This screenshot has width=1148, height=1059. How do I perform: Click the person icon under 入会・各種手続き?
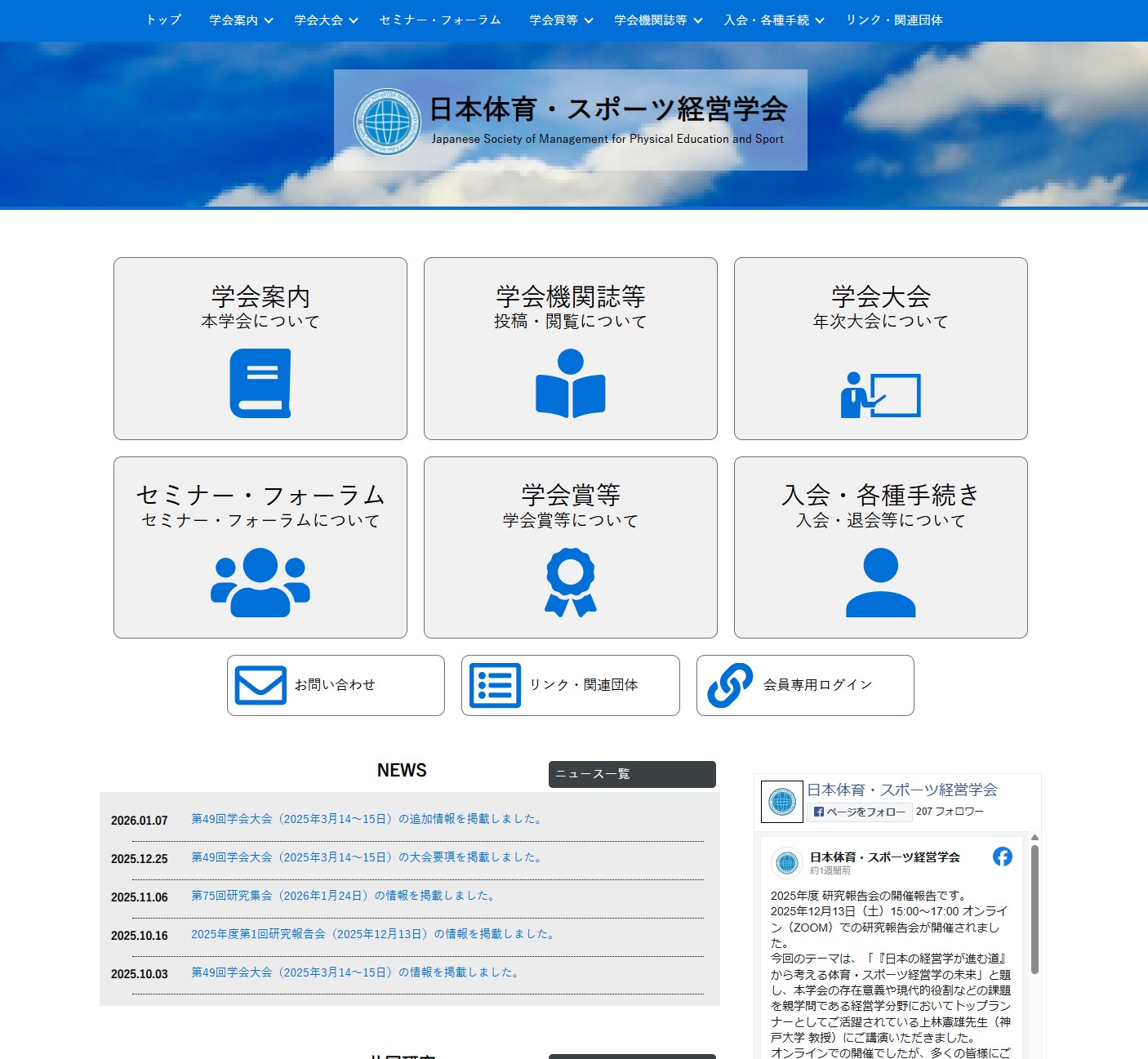(x=880, y=582)
